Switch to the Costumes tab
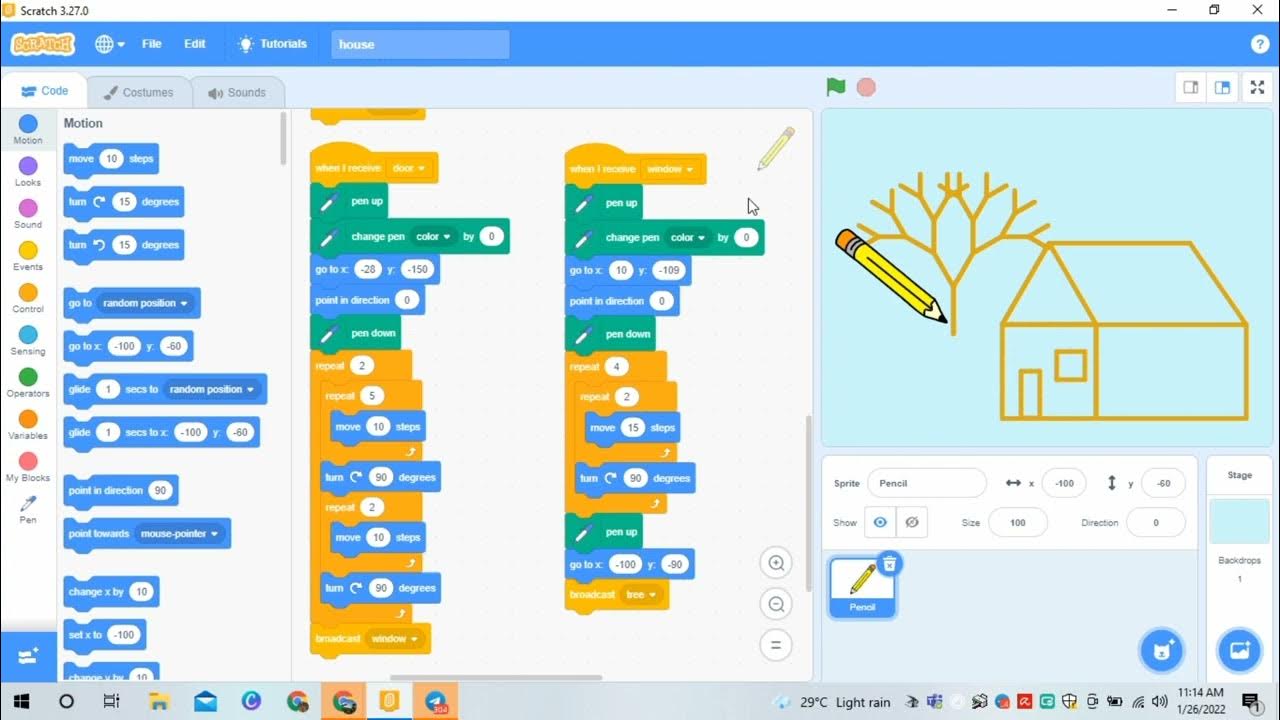Viewport: 1280px width, 720px height. 138,92
